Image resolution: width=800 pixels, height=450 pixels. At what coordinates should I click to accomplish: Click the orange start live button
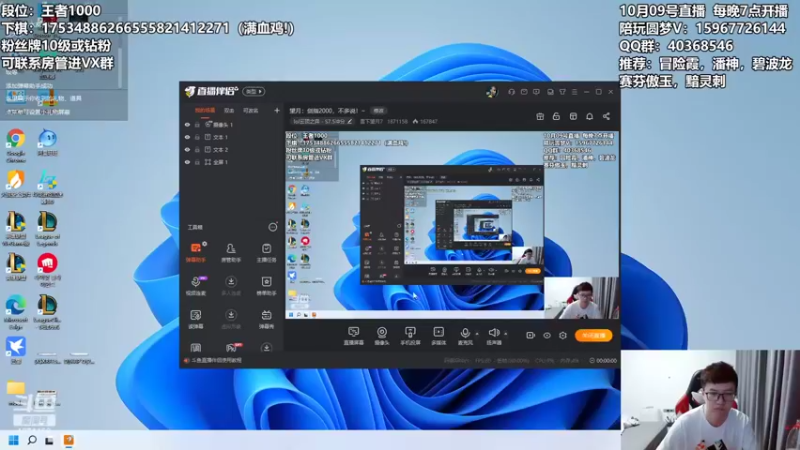[593, 335]
